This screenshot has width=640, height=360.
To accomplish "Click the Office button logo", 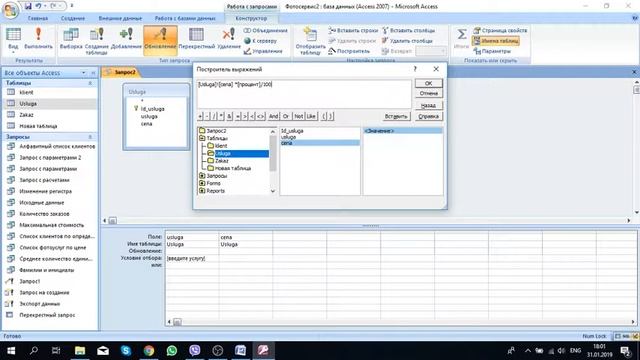I will point(11,10).
